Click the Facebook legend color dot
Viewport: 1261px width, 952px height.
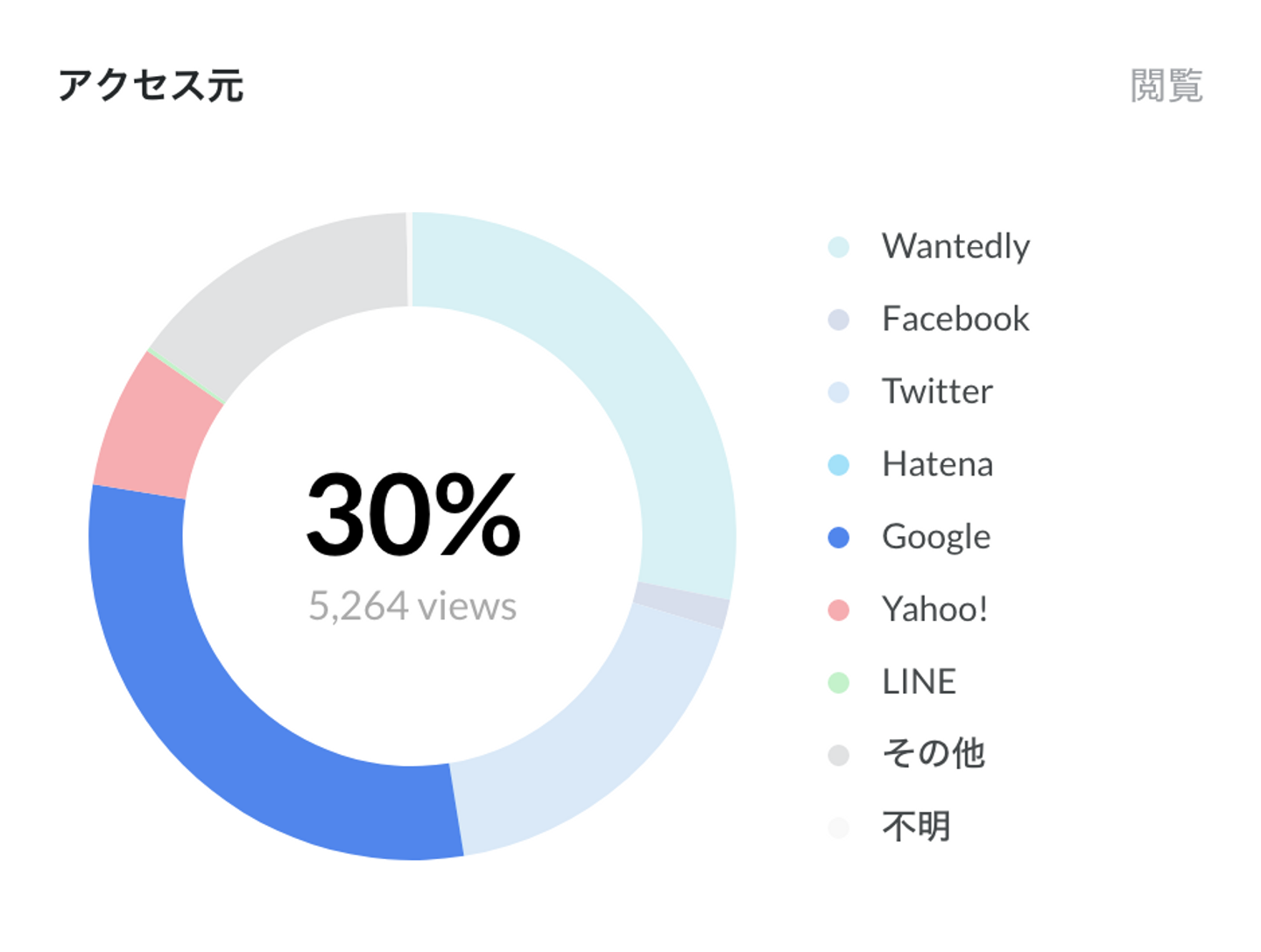pos(838,320)
